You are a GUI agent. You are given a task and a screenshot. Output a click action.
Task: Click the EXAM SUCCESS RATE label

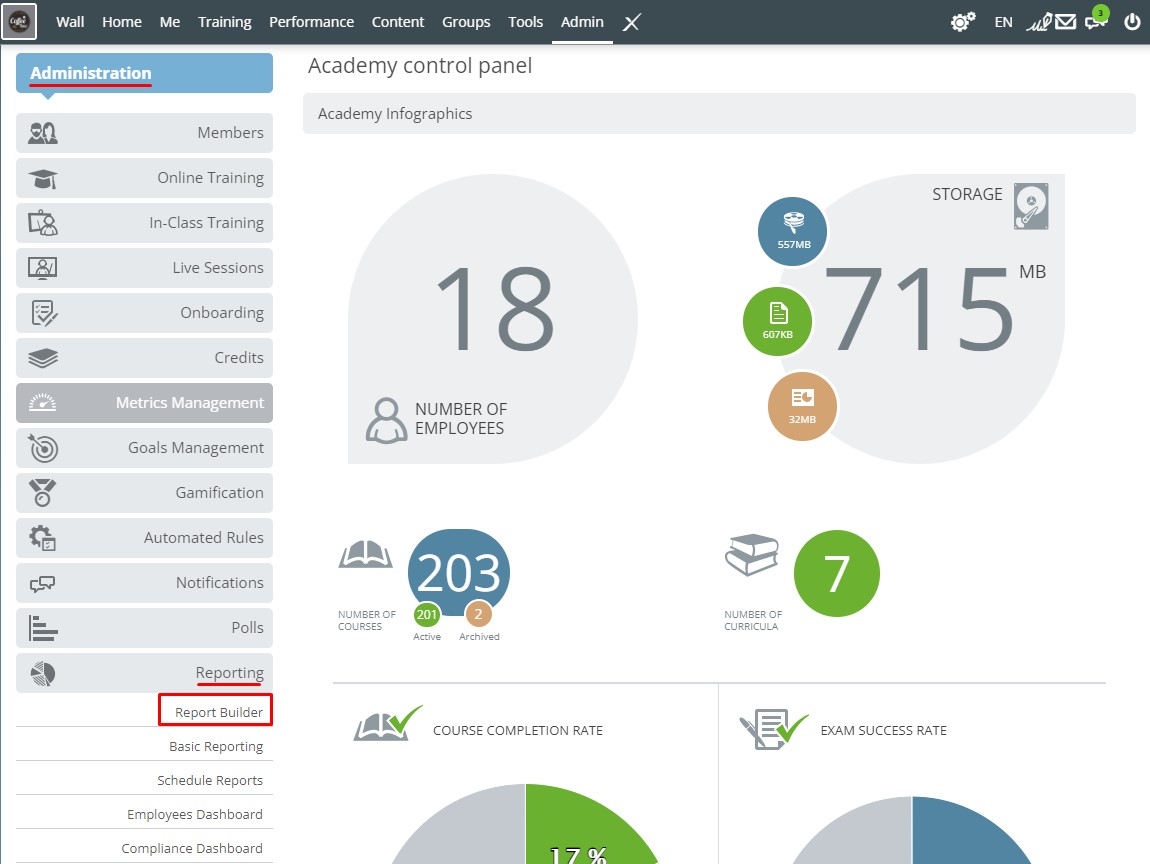[x=884, y=731]
